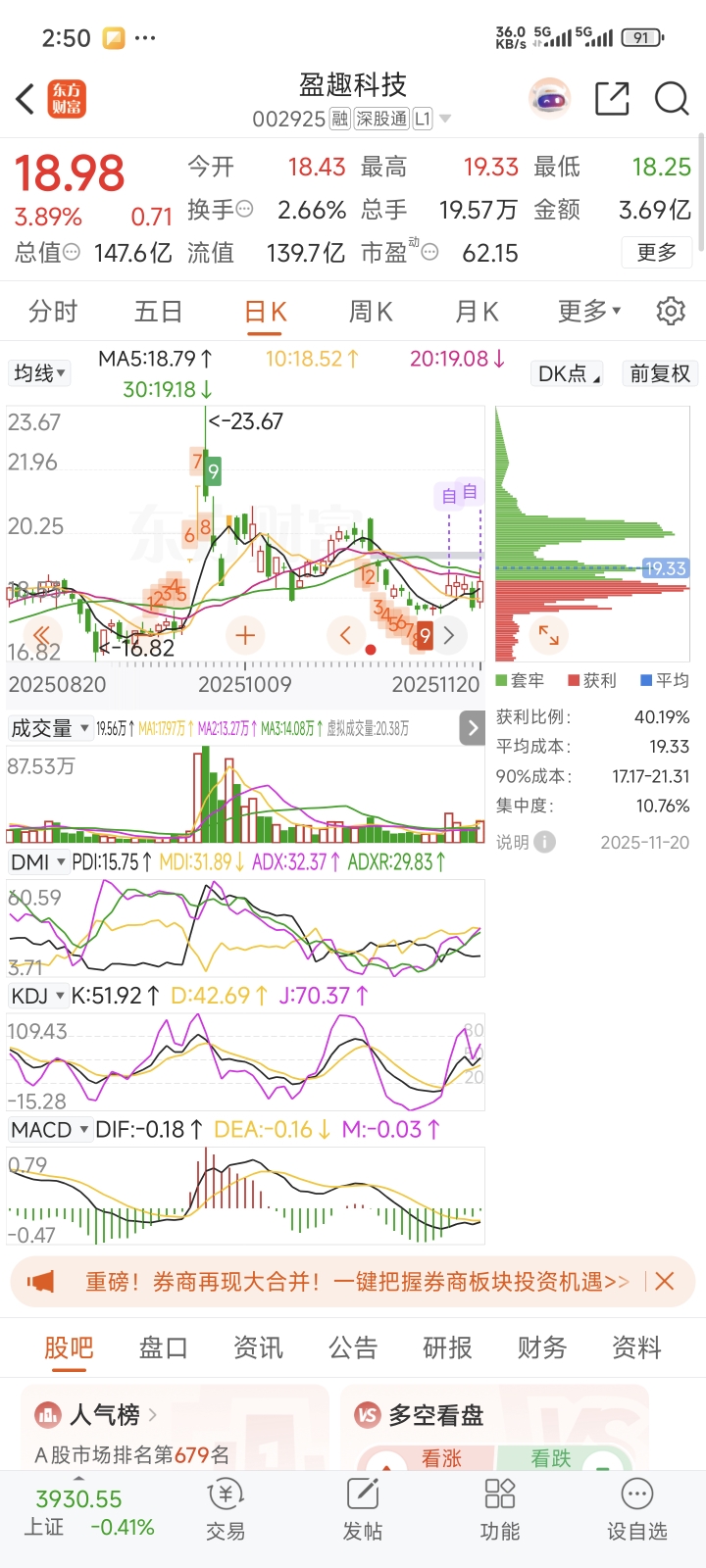This screenshot has width=706, height=1568.
Task: Open the 成交量 indicator dropdown
Action: point(50,727)
